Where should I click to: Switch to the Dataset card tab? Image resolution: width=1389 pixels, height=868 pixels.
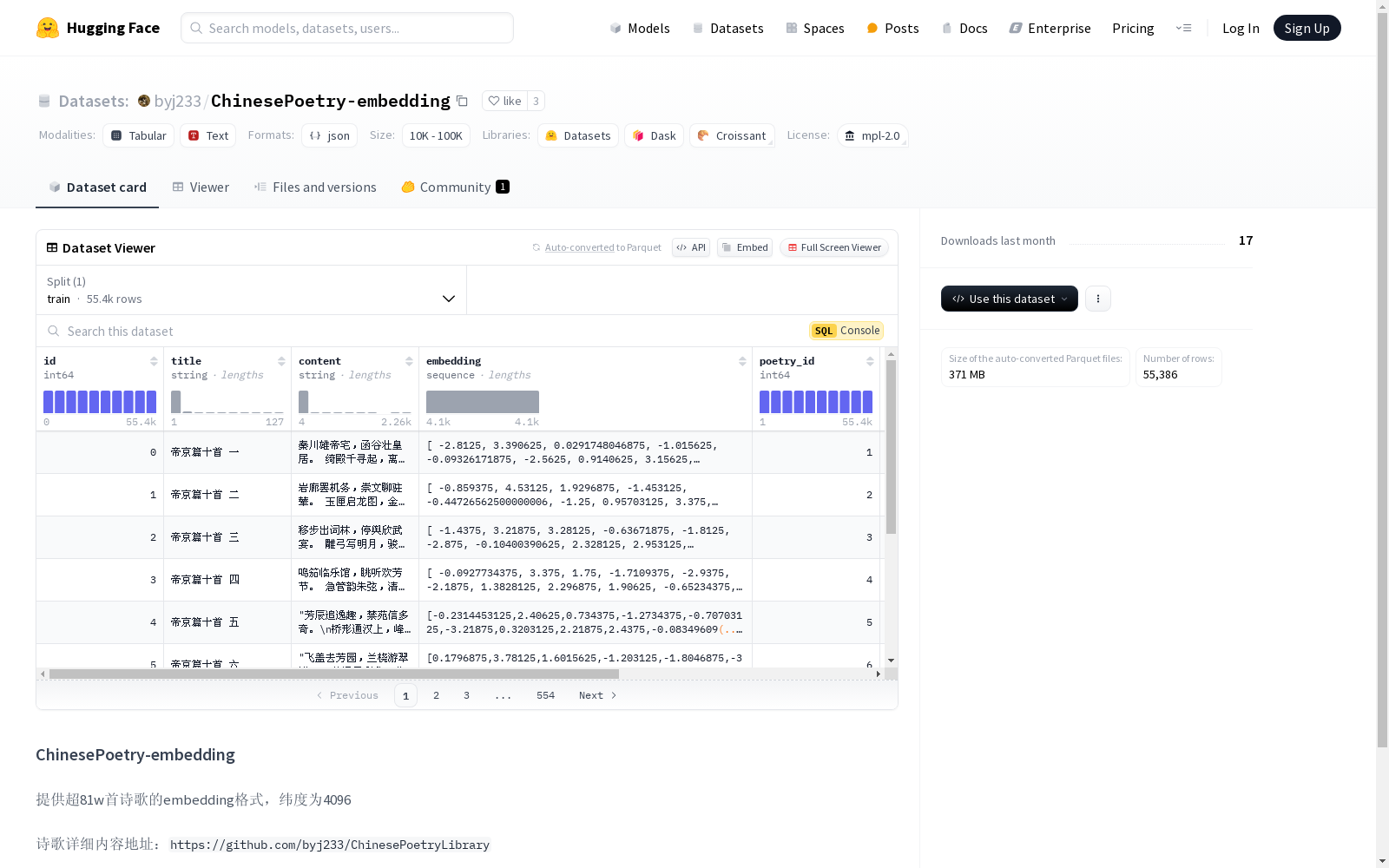97,187
